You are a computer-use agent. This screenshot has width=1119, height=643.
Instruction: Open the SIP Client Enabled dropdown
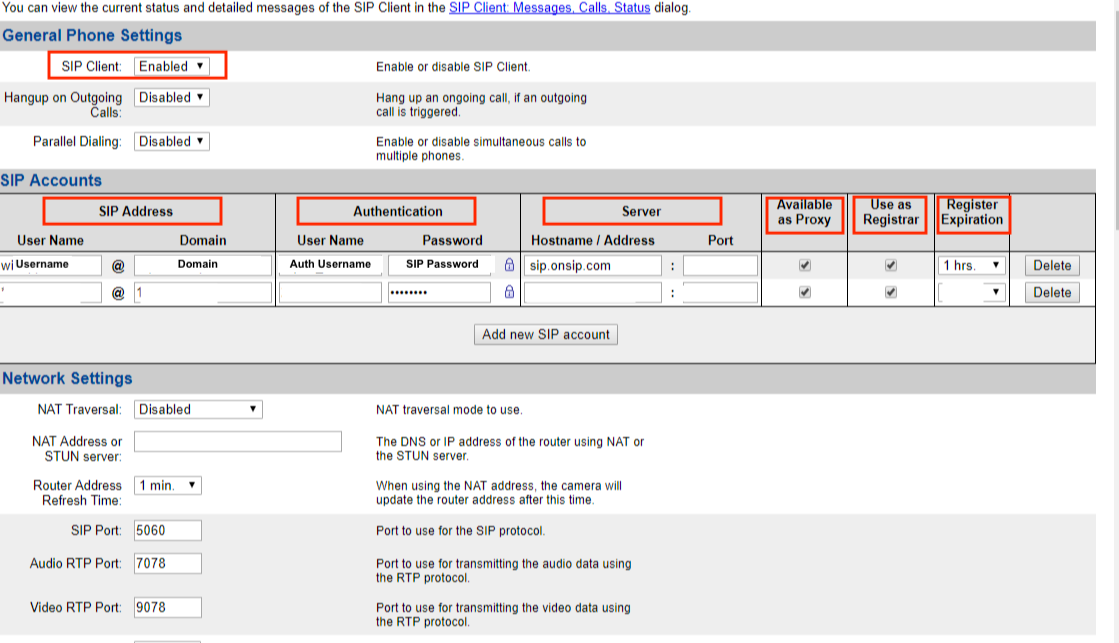171,66
